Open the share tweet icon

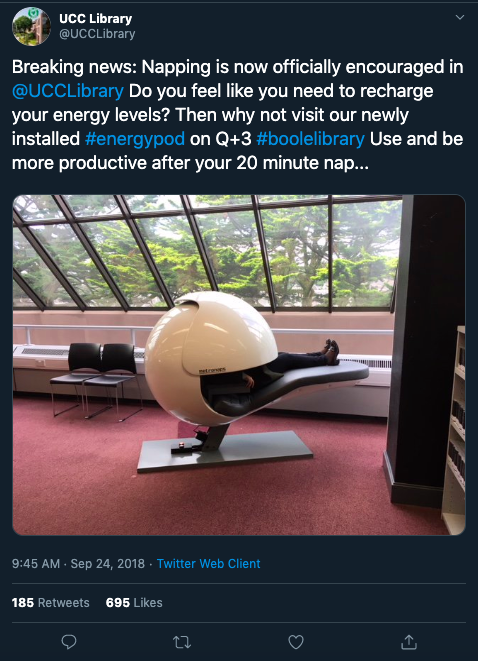(x=409, y=642)
